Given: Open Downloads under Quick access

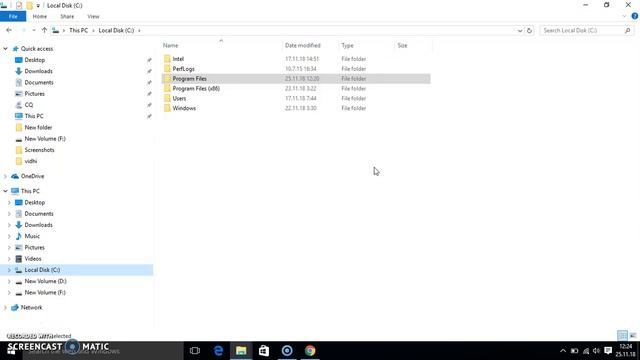Looking at the screenshot, I should (x=38, y=71).
